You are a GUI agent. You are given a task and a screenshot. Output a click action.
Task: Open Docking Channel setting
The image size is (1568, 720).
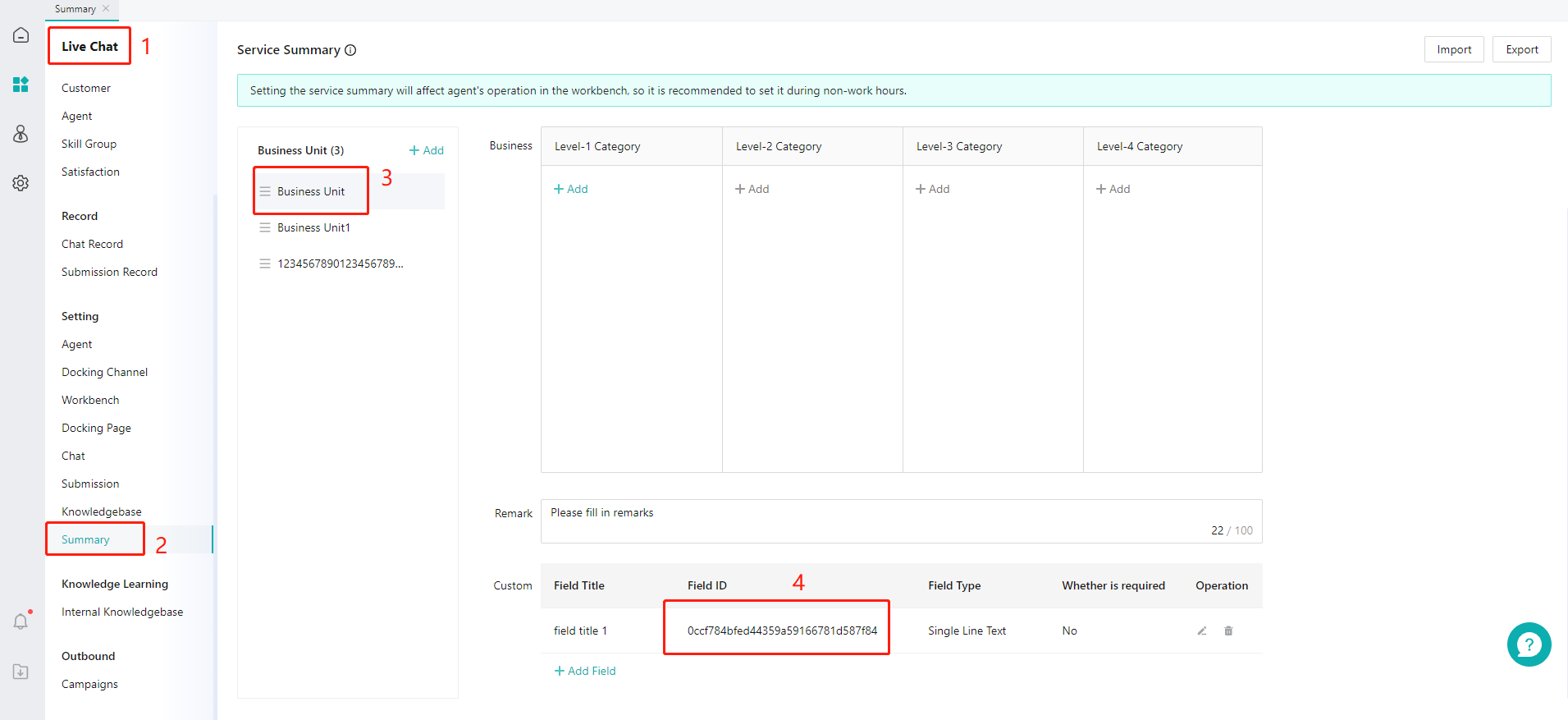click(104, 372)
